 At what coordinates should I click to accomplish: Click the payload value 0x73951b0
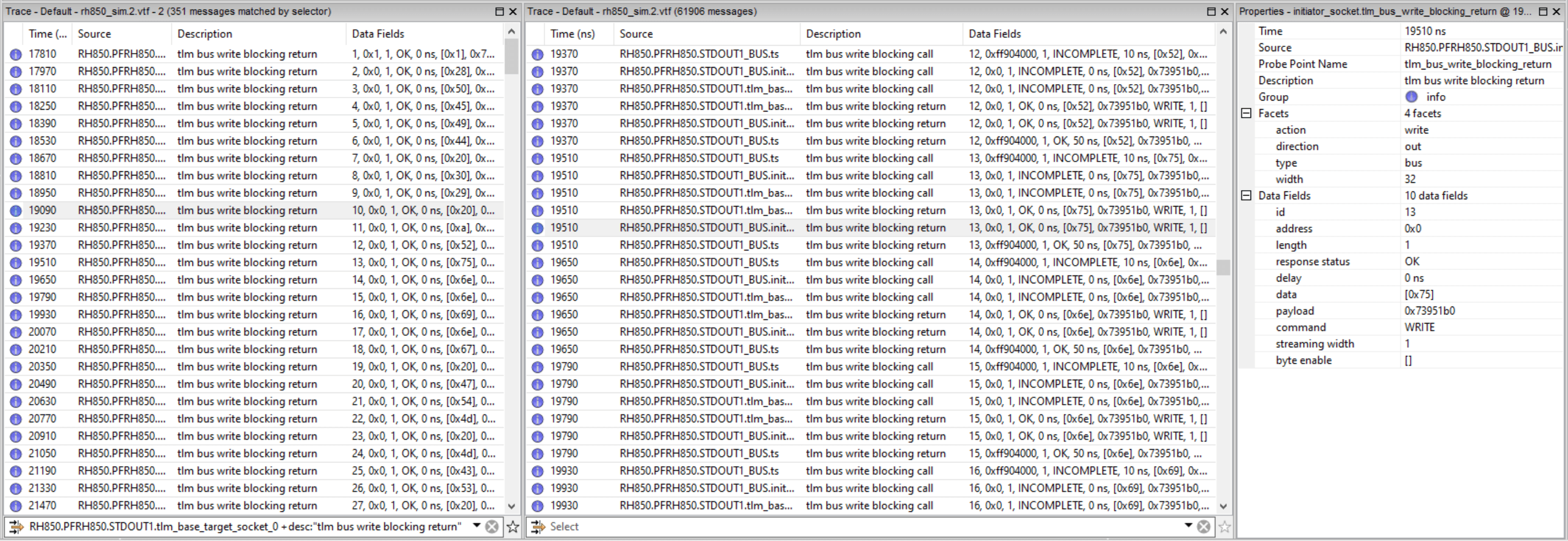tap(1430, 311)
